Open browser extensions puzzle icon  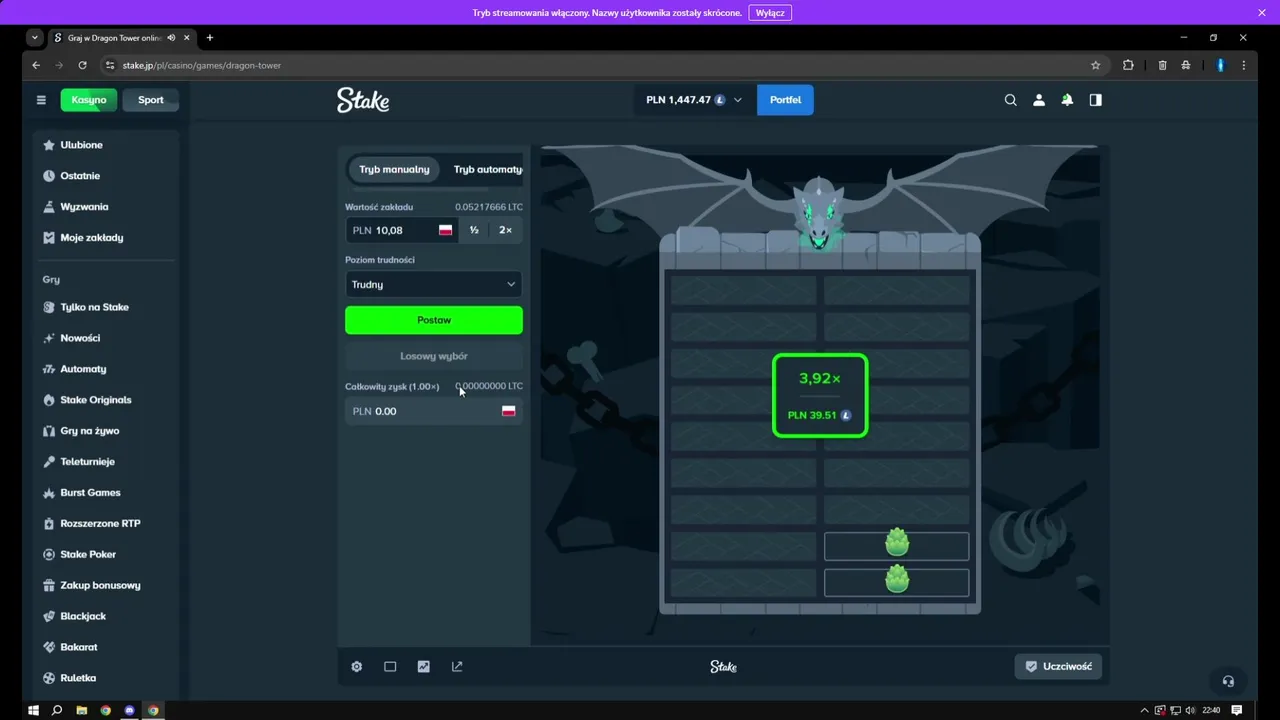(x=1128, y=65)
